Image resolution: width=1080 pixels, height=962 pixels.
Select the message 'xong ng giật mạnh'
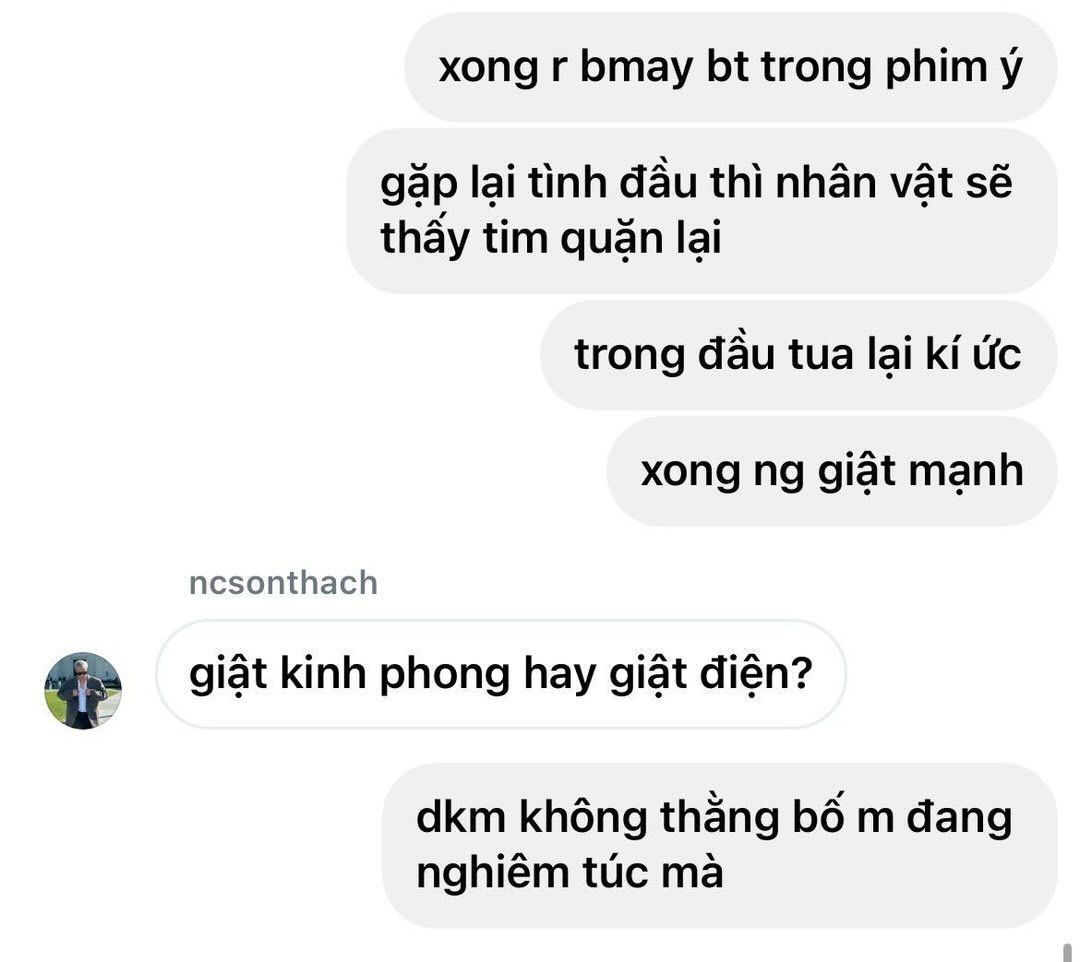(831, 471)
